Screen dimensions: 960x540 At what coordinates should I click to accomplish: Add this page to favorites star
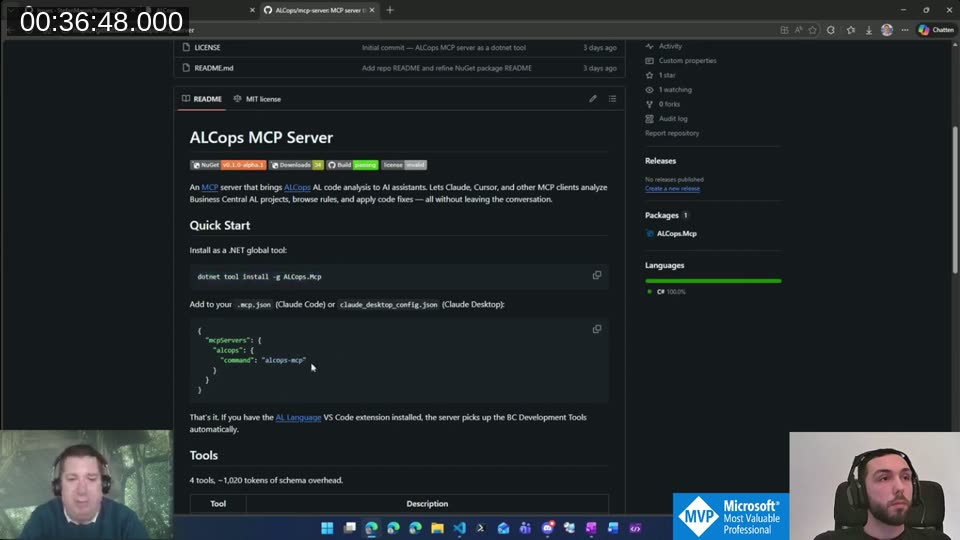click(x=812, y=30)
